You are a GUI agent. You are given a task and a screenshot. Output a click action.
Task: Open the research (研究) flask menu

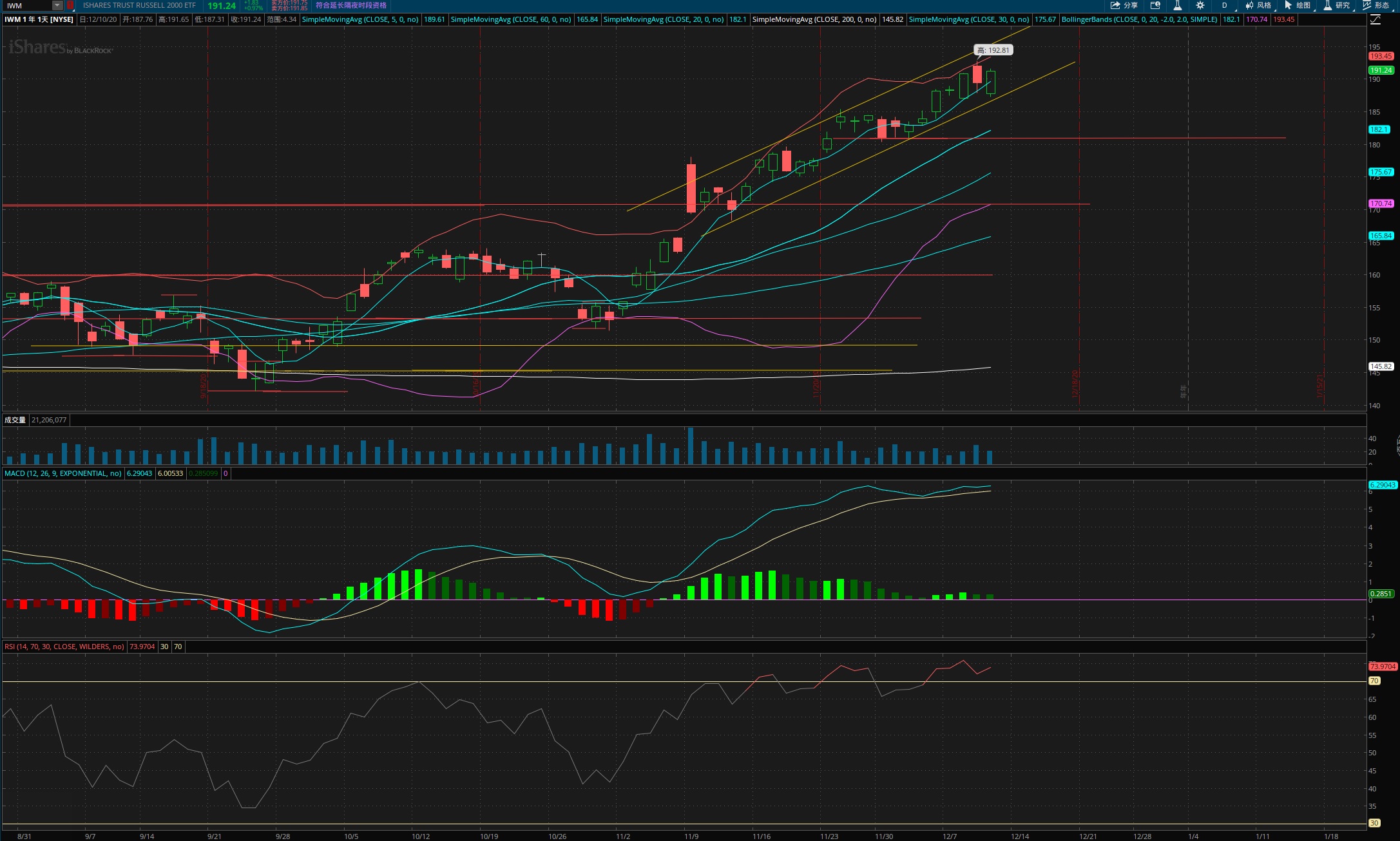(x=1337, y=5)
